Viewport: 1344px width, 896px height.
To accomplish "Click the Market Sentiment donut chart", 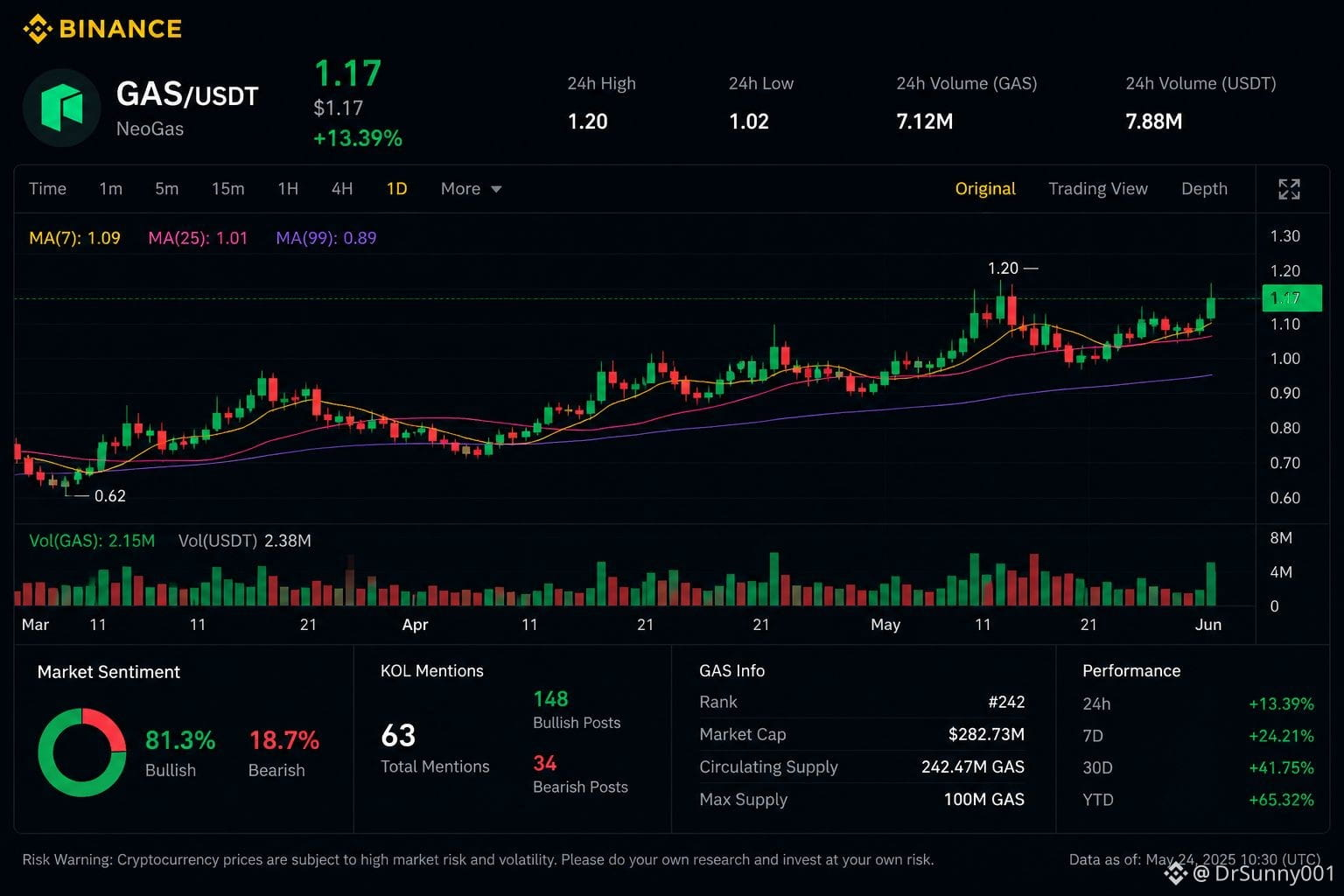I will (82, 752).
